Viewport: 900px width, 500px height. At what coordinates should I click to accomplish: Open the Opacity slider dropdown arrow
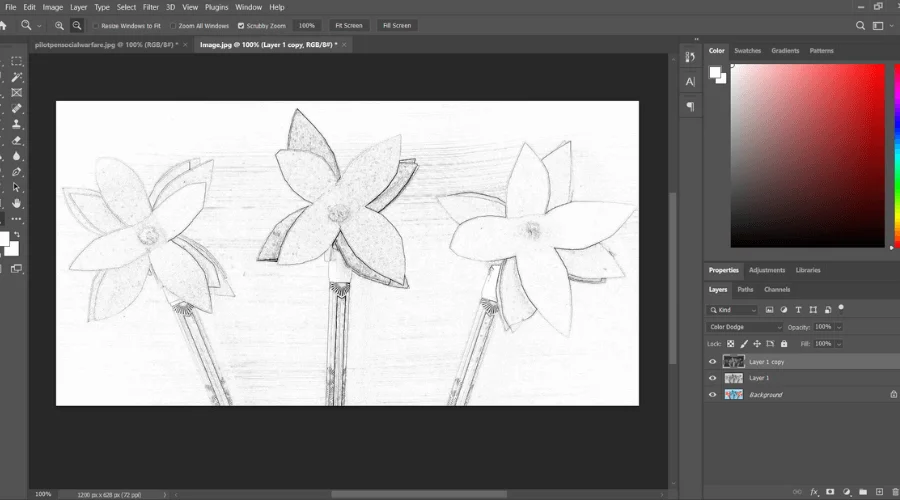pos(839,327)
